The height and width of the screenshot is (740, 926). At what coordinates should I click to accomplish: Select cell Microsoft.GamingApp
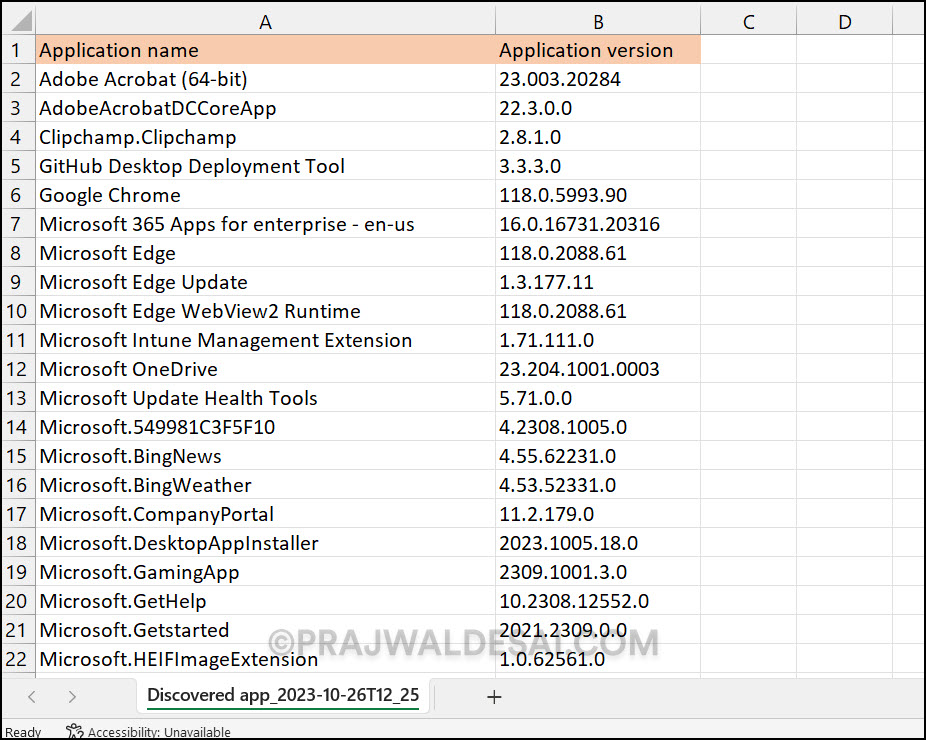(x=265, y=572)
